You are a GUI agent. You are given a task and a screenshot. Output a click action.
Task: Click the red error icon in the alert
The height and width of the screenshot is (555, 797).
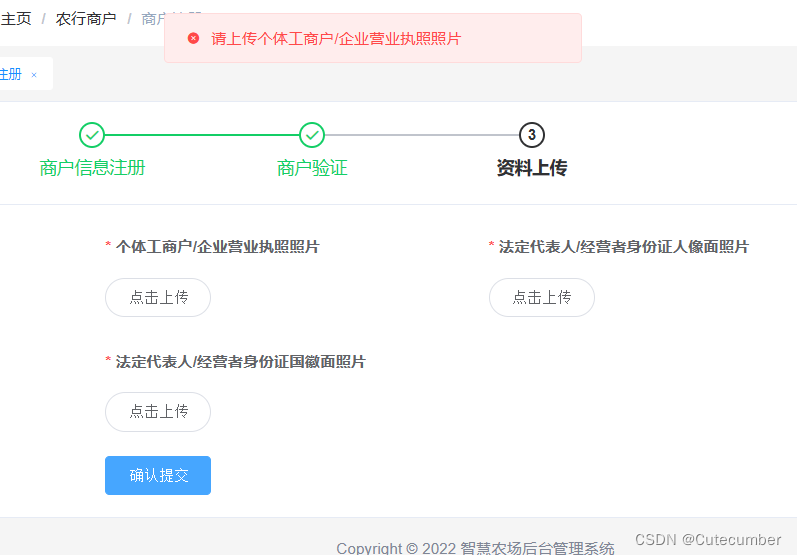(x=193, y=38)
